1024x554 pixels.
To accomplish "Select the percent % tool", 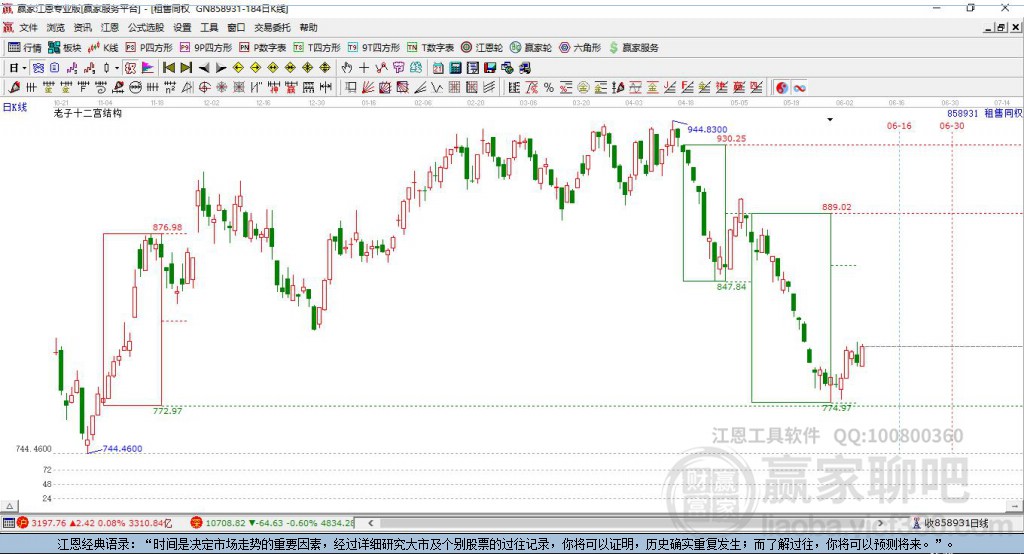I will pos(549,88).
